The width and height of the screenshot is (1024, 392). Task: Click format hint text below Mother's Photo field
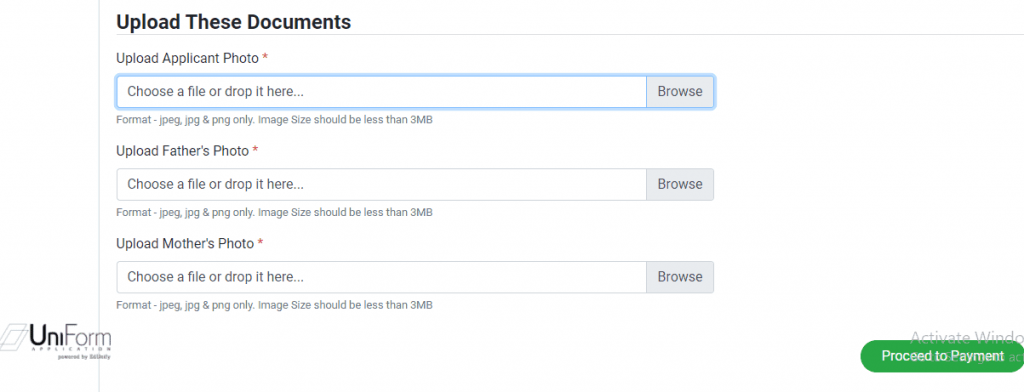(274, 305)
